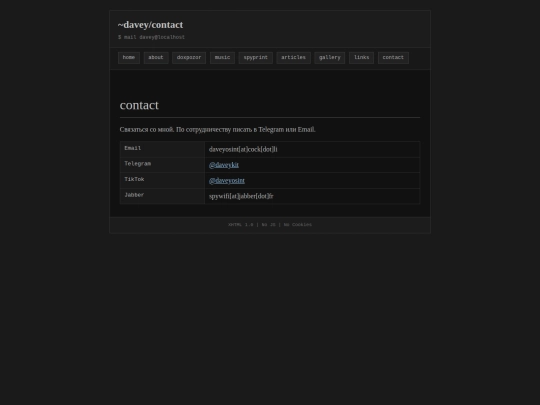Open the @daveyosint TikTok link

(227, 180)
